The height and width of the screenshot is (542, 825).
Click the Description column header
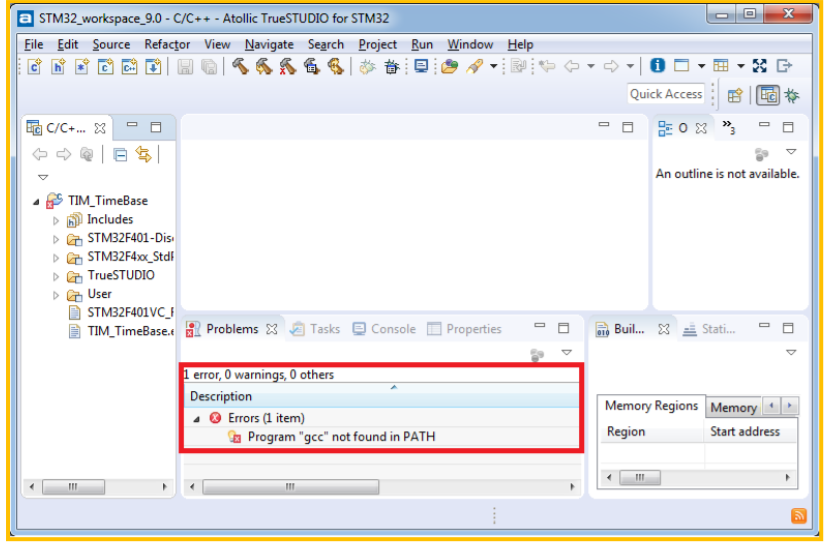(x=382, y=396)
